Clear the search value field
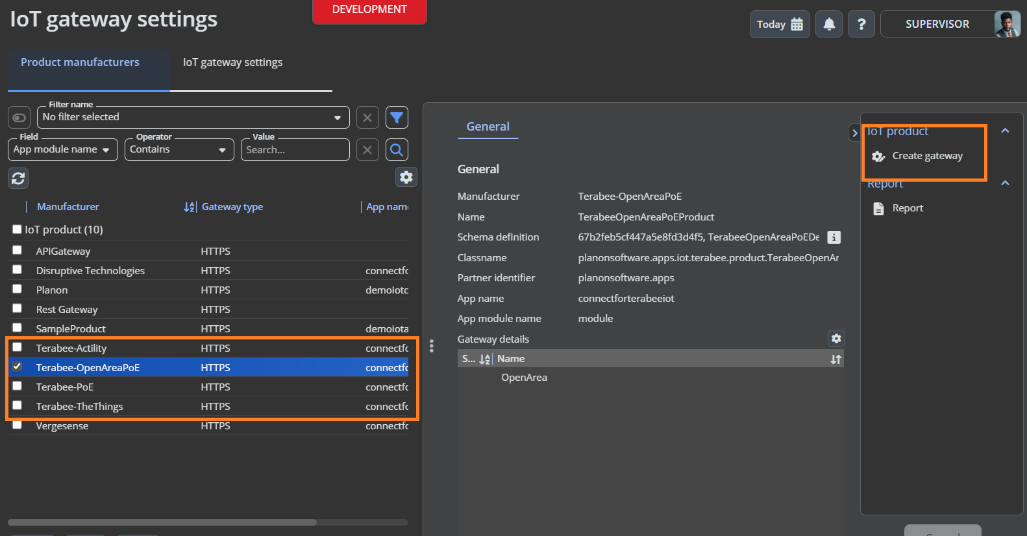The width and height of the screenshot is (1027, 536). 367,150
